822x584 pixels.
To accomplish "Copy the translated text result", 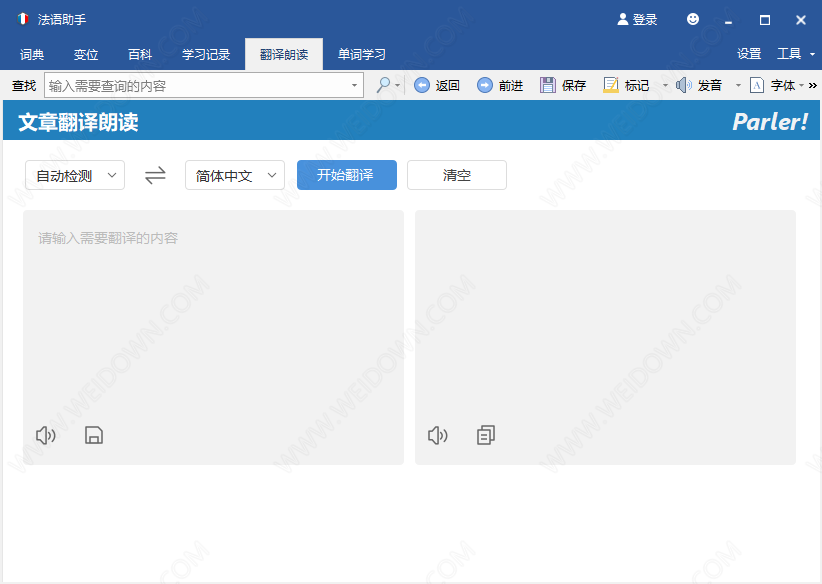I will click(x=486, y=435).
